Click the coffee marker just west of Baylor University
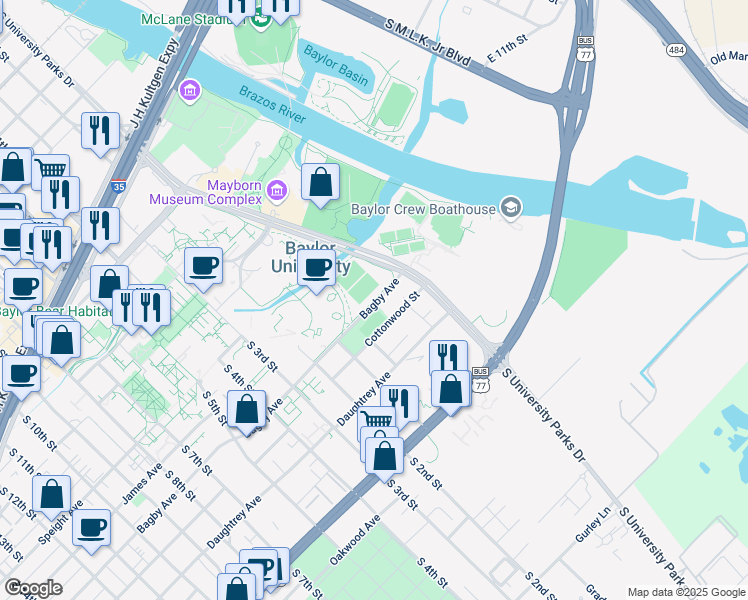 click(x=203, y=269)
